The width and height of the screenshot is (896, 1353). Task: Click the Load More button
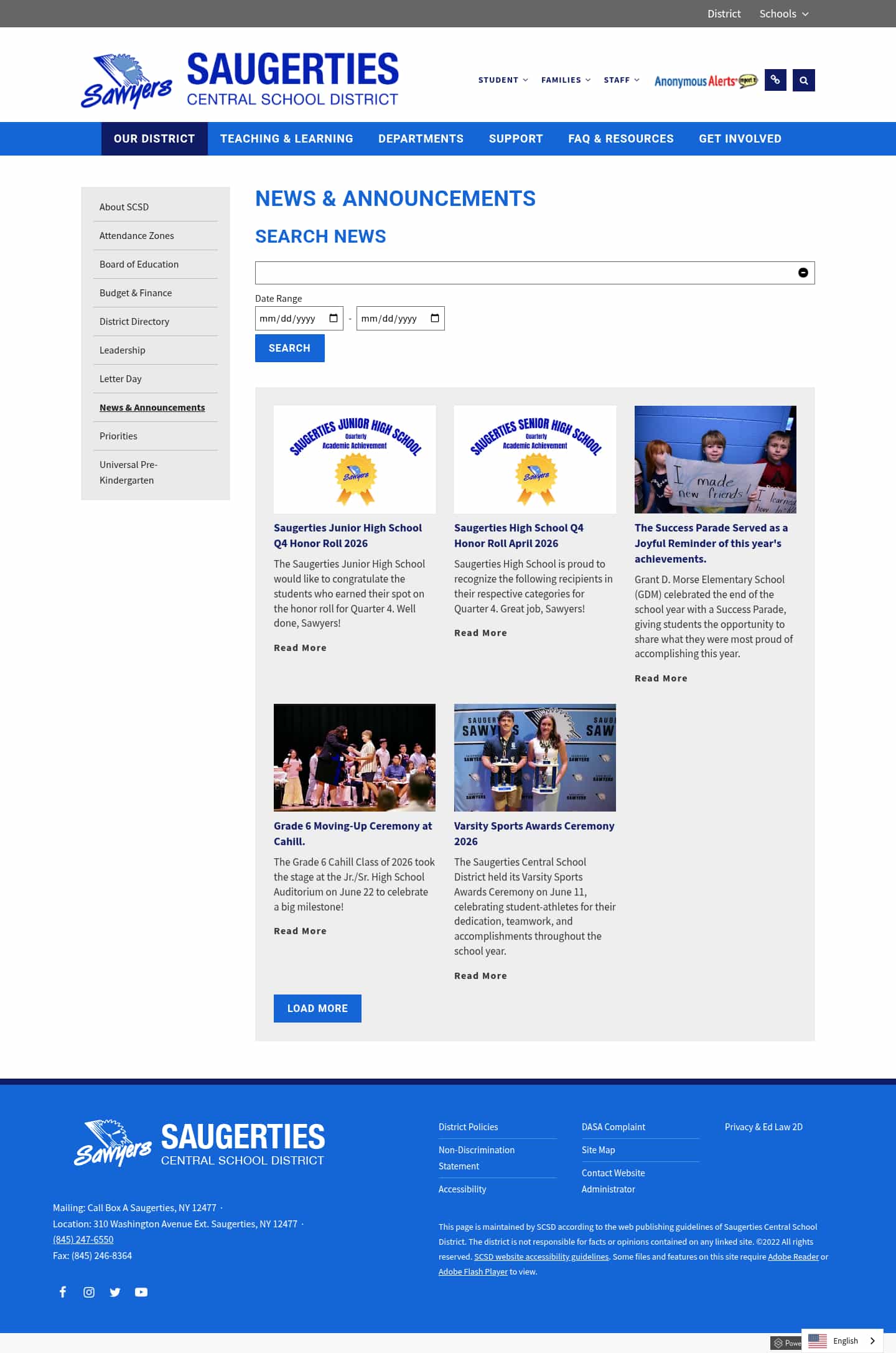coord(317,1008)
